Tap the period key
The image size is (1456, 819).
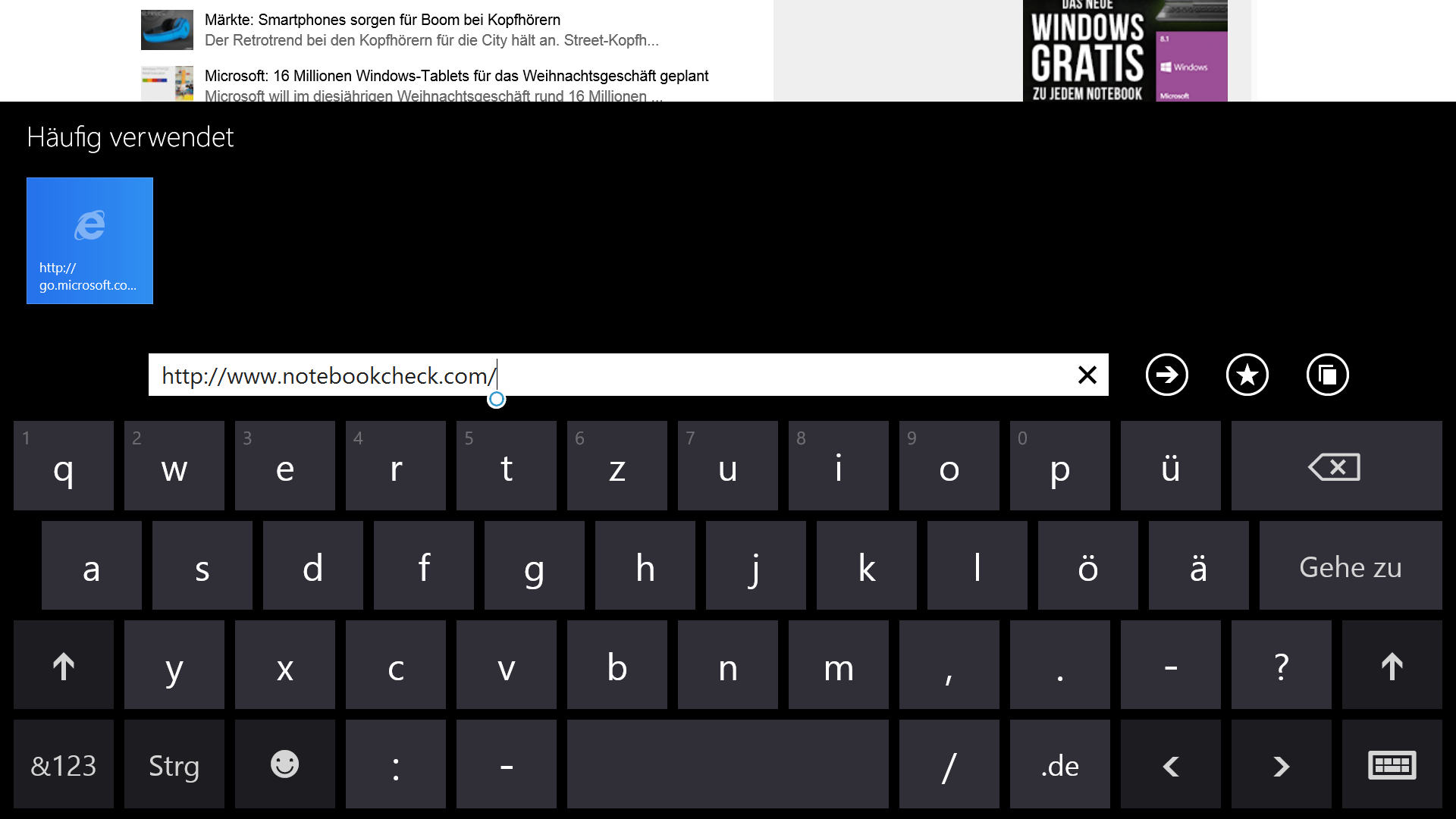click(x=1060, y=665)
